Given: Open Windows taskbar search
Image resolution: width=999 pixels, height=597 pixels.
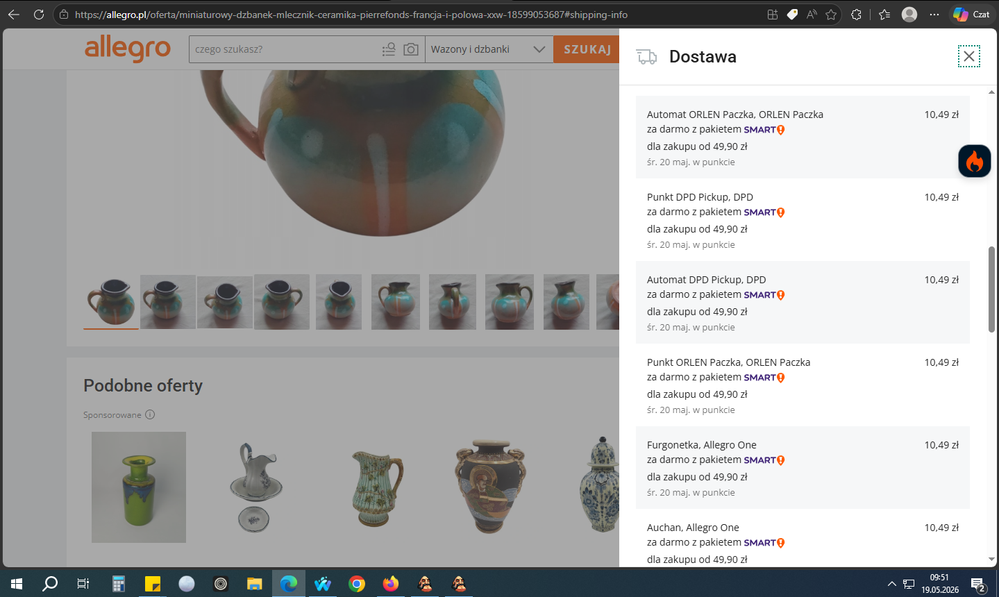Looking at the screenshot, I should 50,583.
